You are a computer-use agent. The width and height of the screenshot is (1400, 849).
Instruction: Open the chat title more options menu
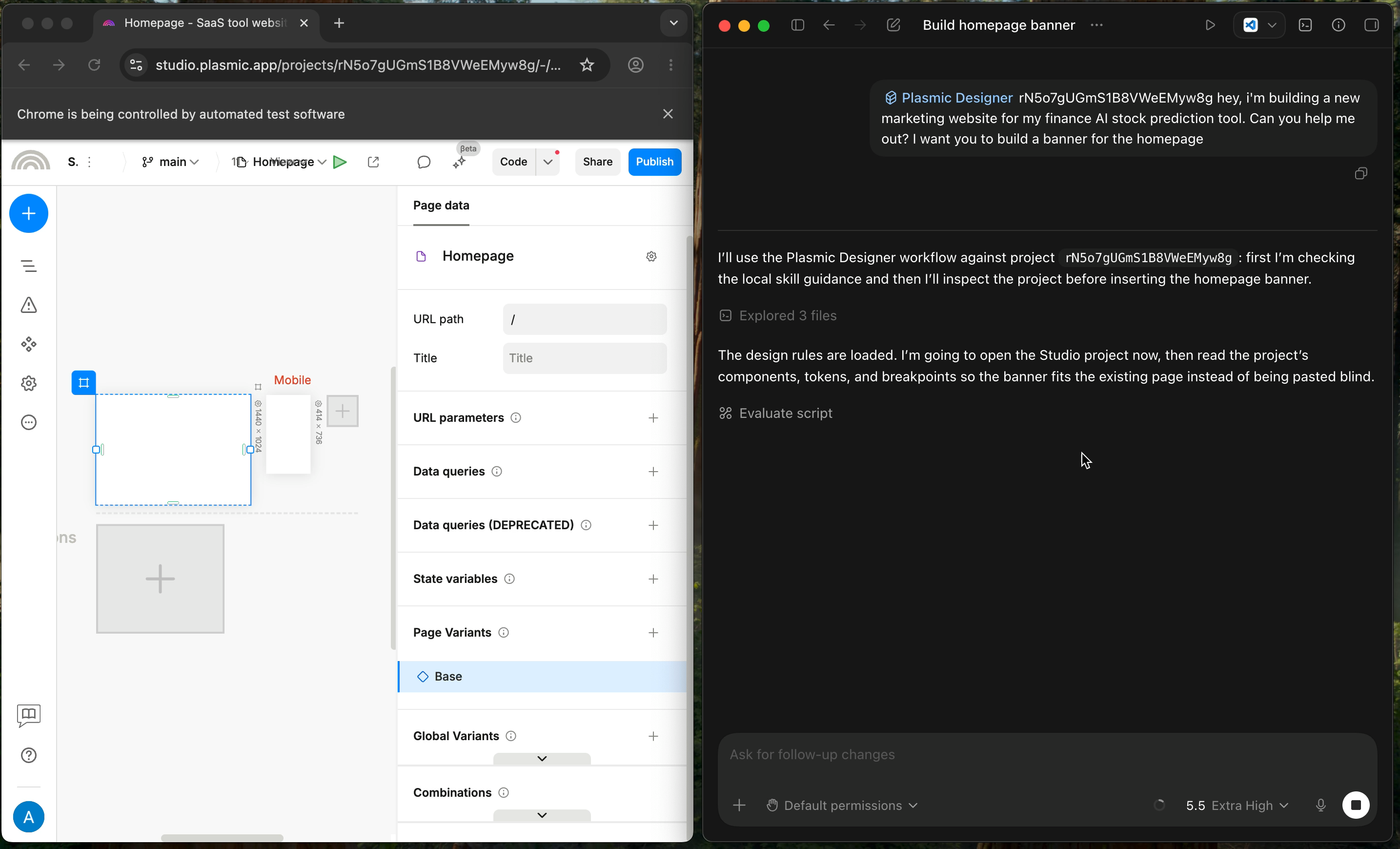[x=1096, y=25]
